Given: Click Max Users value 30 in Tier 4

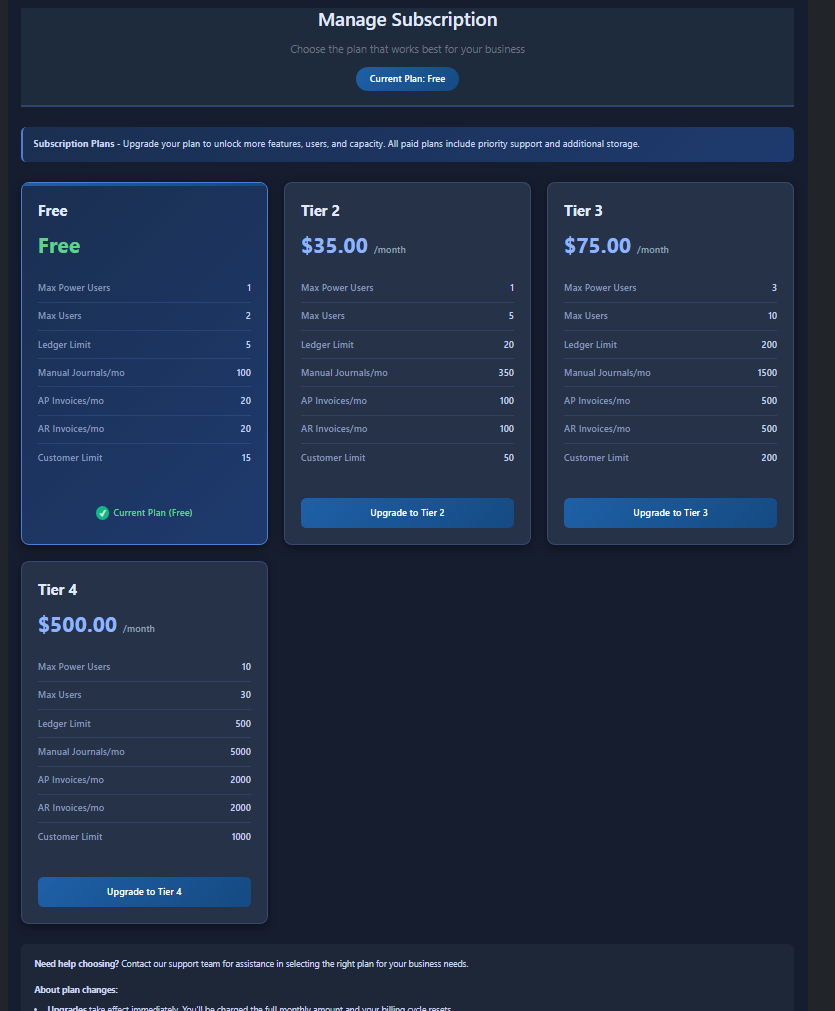Looking at the screenshot, I should (246, 695).
